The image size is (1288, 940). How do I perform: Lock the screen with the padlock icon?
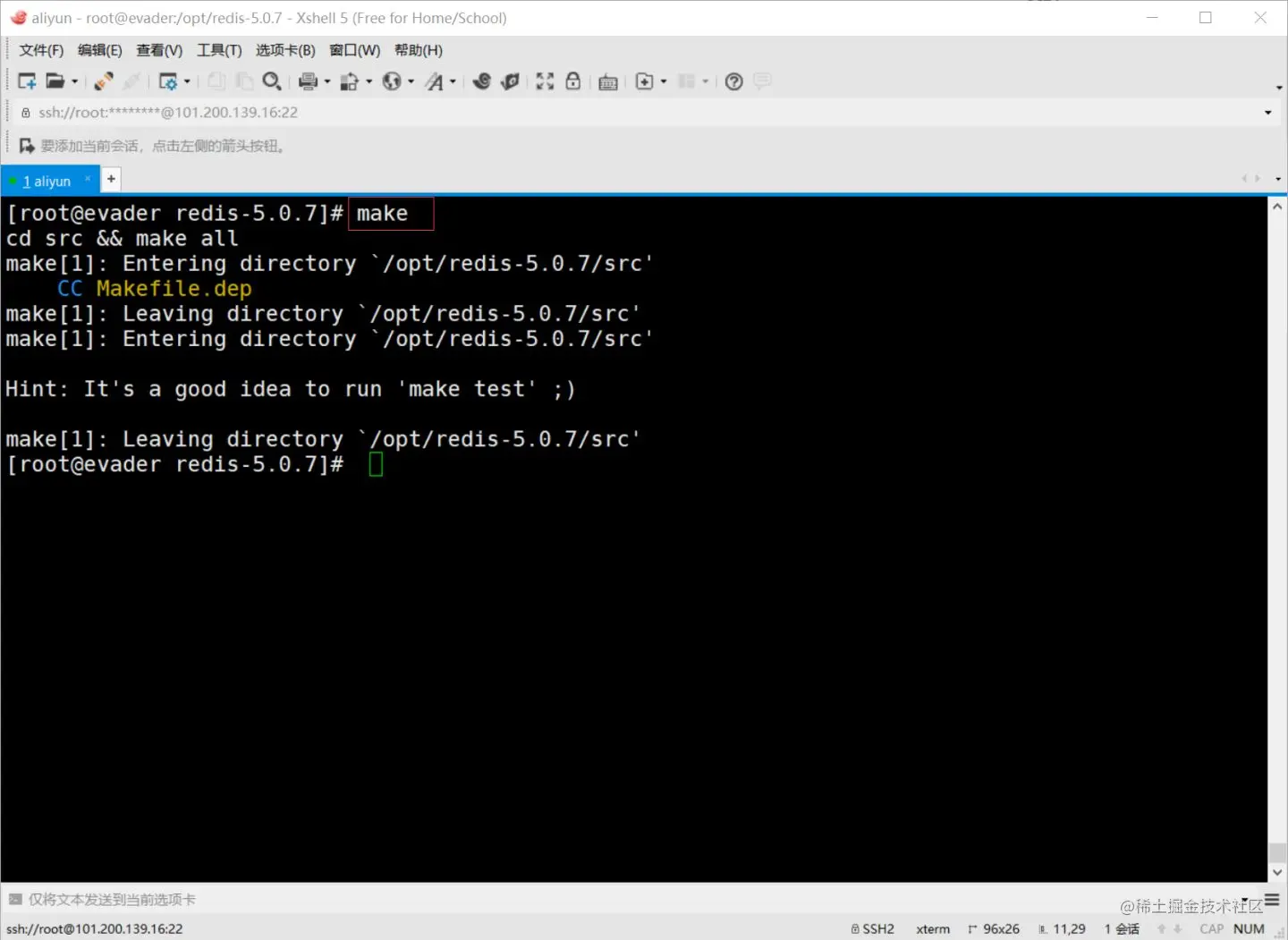(573, 81)
